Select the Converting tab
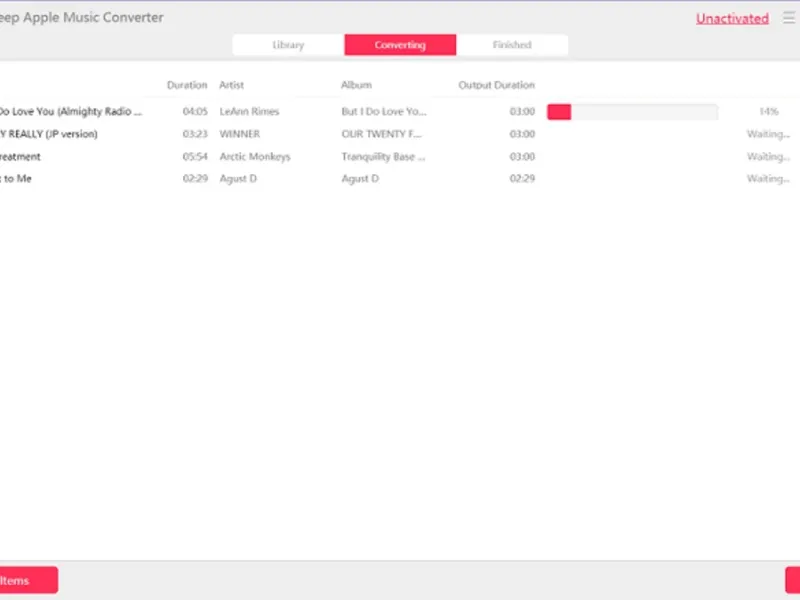This screenshot has width=800, height=600. point(400,45)
